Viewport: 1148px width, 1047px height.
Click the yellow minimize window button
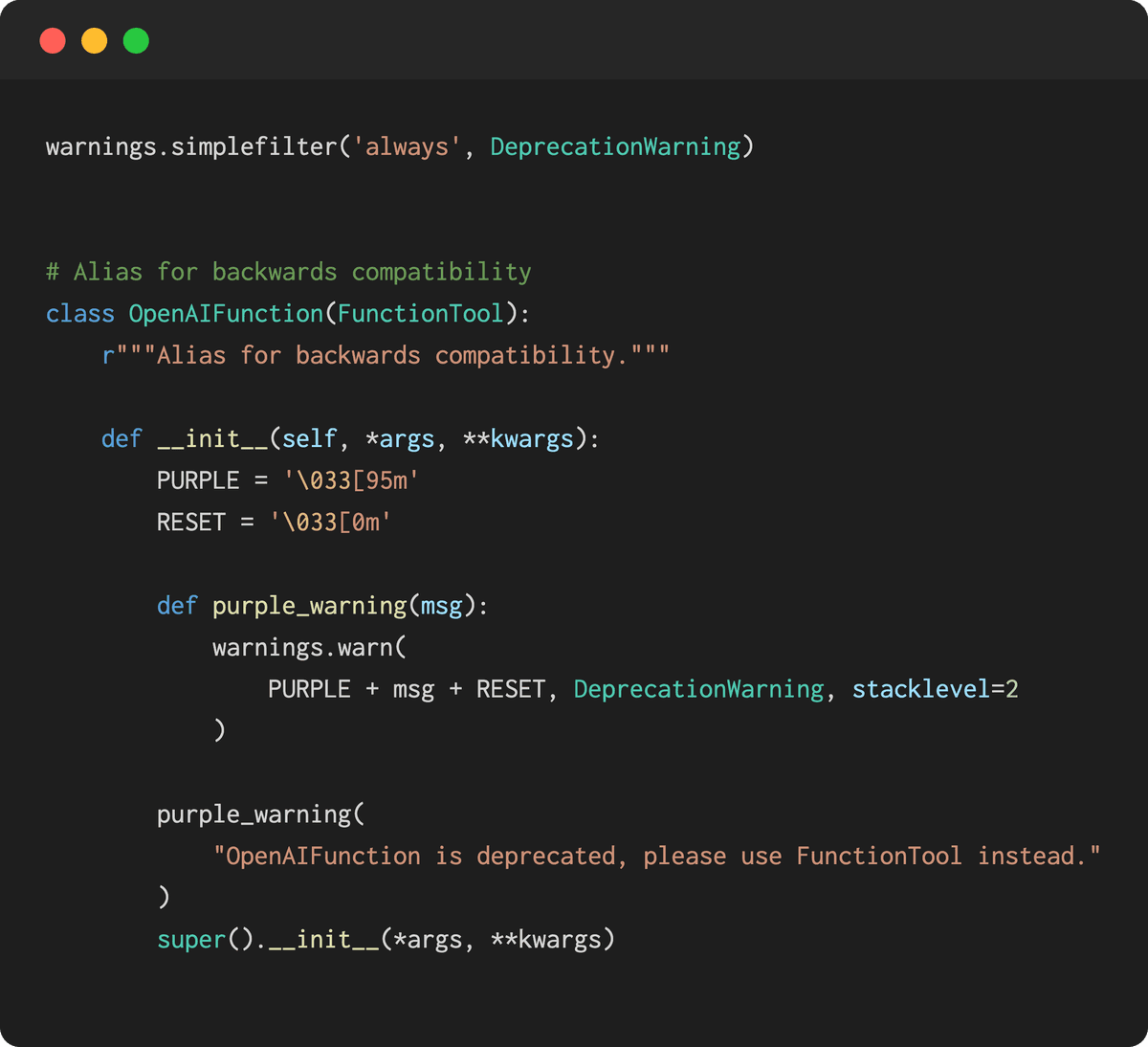point(95,41)
